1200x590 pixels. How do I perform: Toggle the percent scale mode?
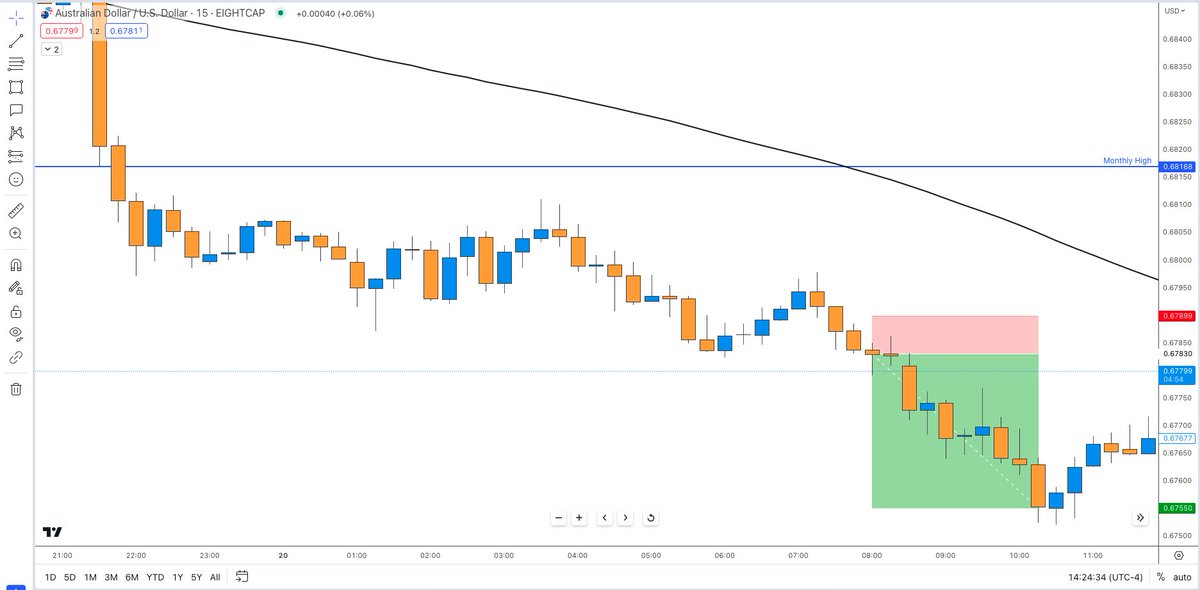pyautogui.click(x=1161, y=577)
